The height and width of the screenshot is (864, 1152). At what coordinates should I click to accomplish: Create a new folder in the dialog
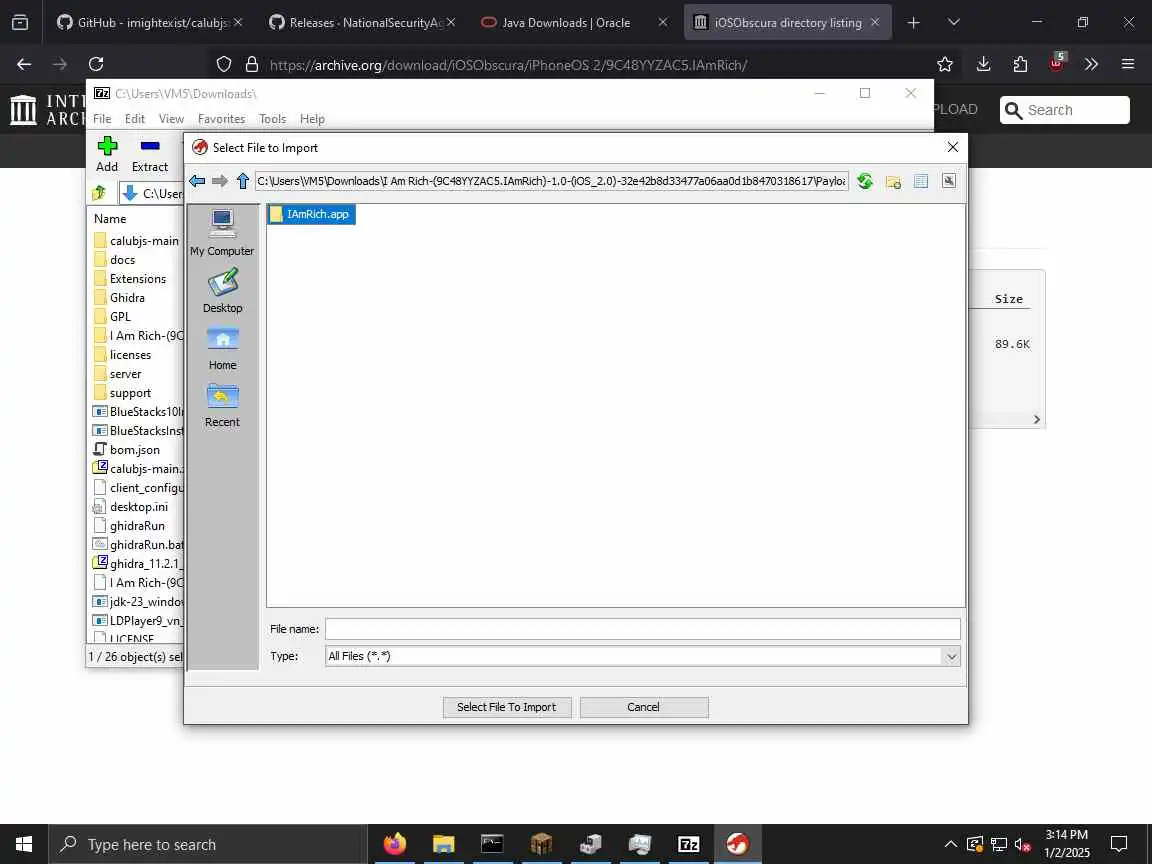click(893, 181)
